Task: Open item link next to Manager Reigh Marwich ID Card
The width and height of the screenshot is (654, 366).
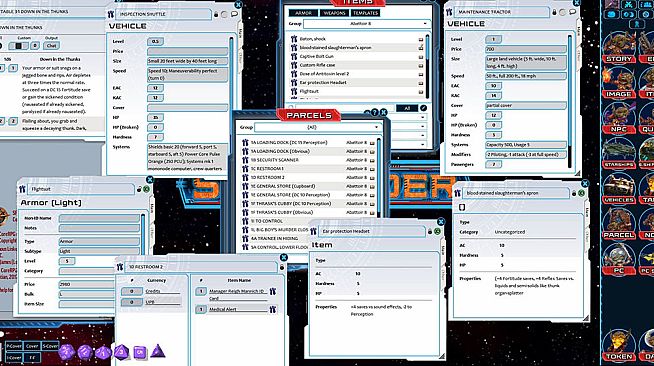Action: point(273,291)
